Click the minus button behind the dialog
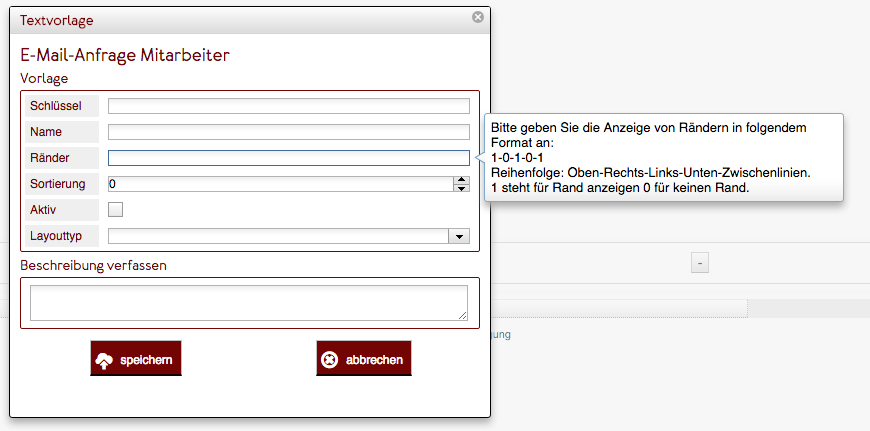The image size is (870, 431). (700, 263)
